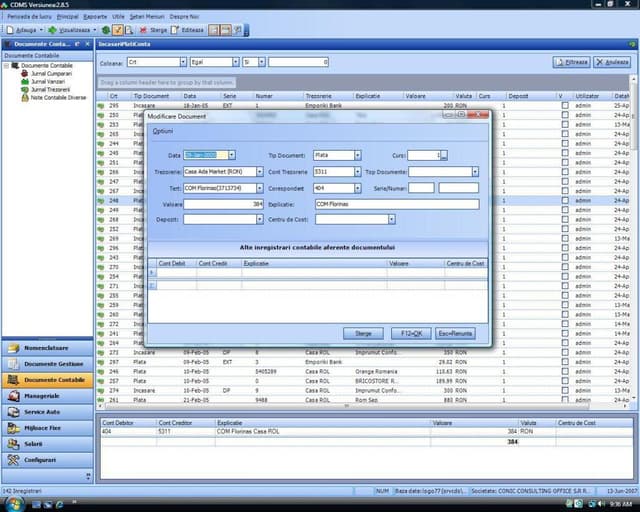
Task: Expand the Tip Document dropdown
Action: tap(357, 155)
